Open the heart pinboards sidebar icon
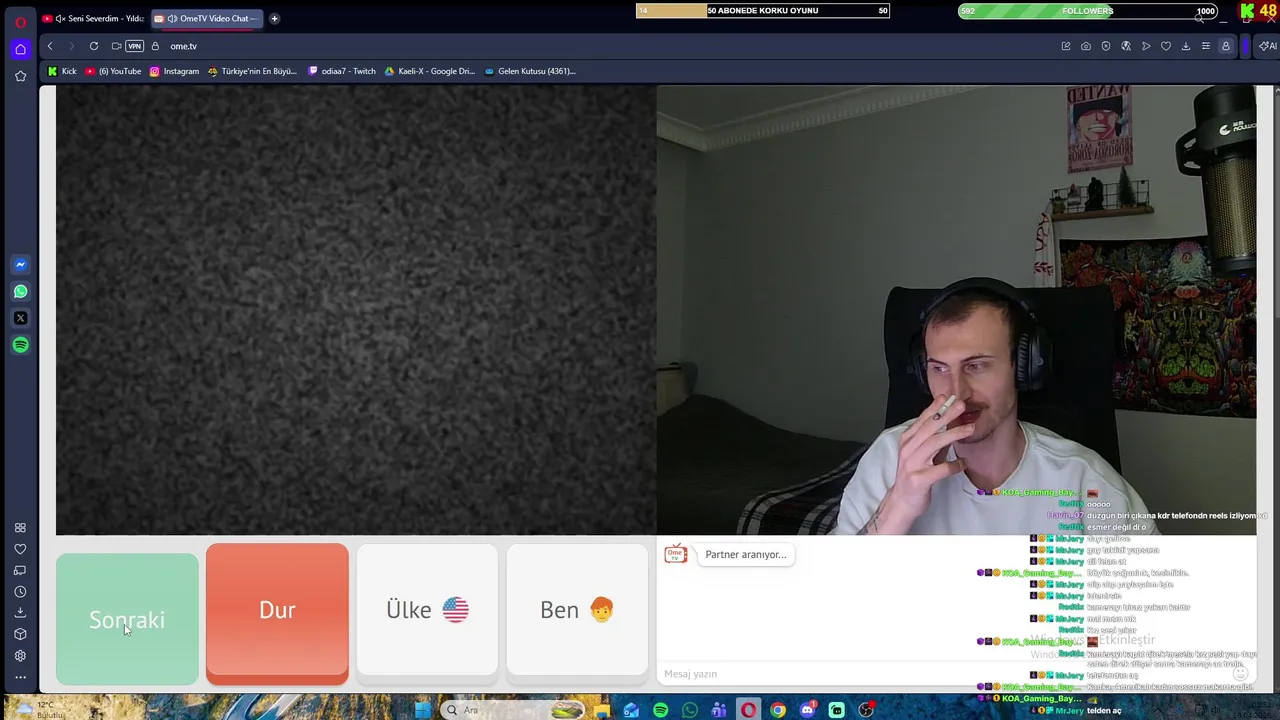Screen dimensions: 1280x720 point(20,549)
